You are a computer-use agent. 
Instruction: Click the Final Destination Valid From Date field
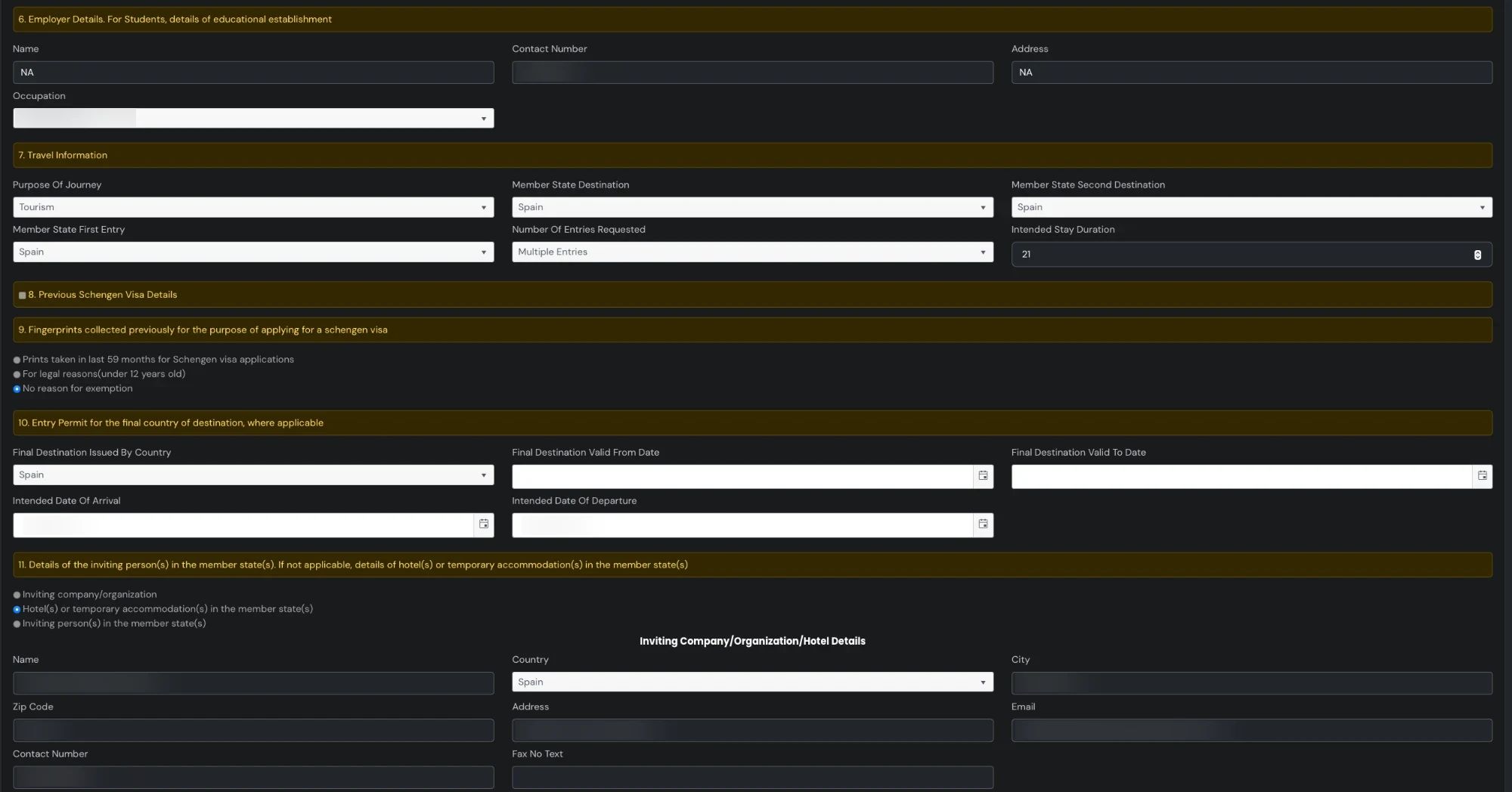click(x=742, y=477)
